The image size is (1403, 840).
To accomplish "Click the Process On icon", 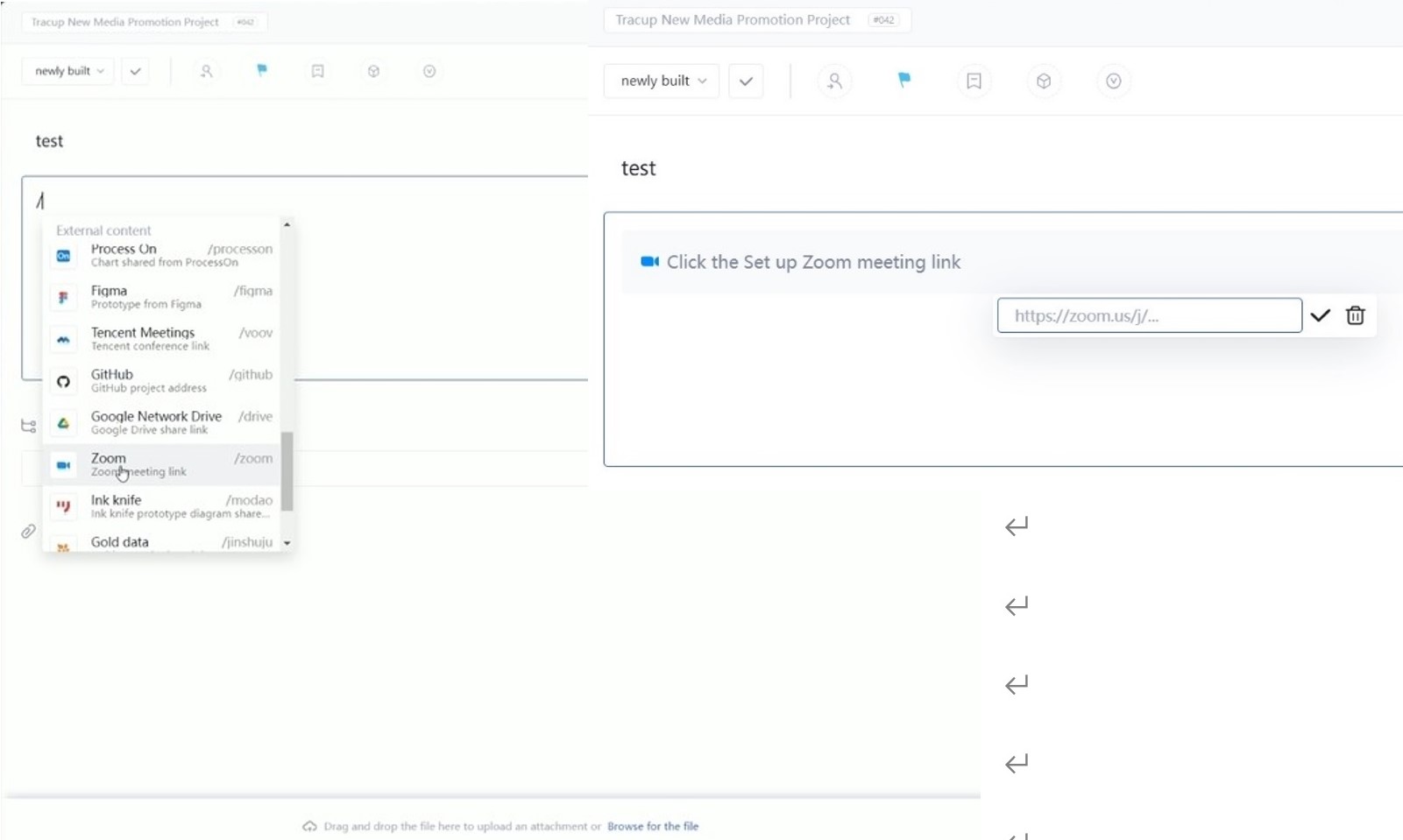I will 63,256.
